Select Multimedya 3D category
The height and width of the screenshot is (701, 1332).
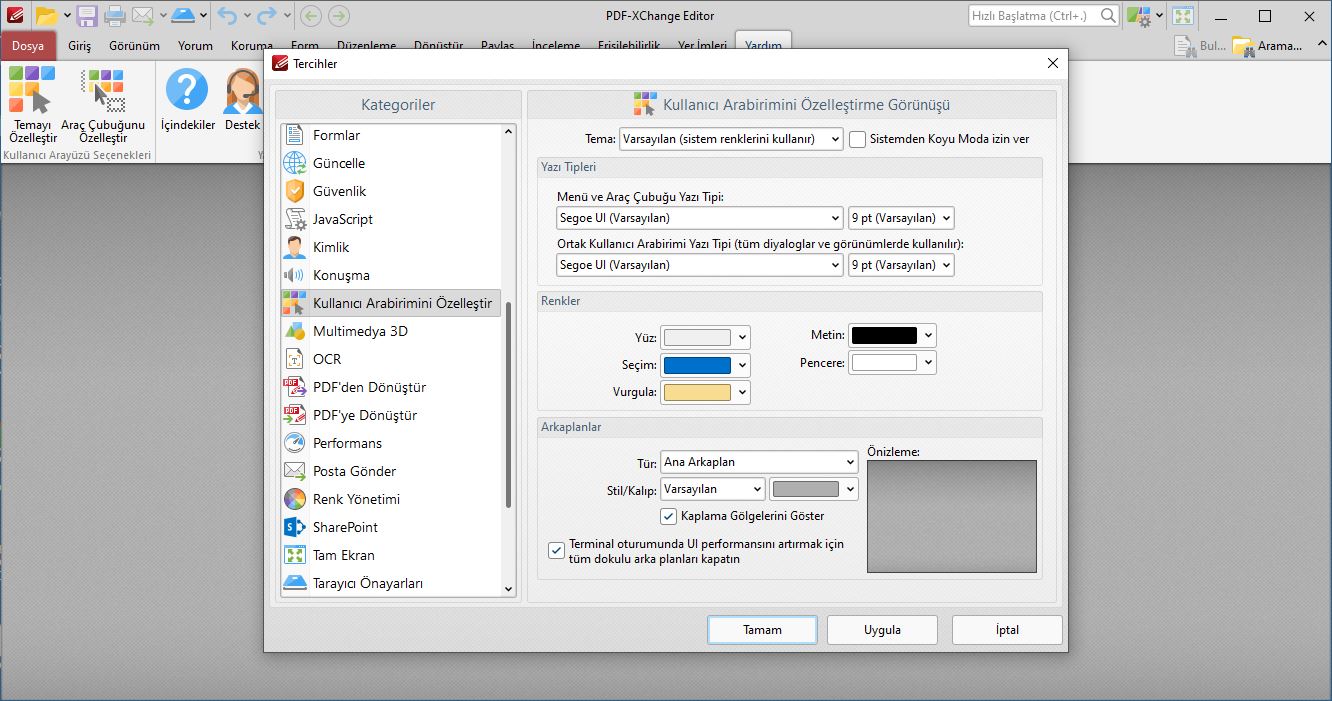coord(391,331)
